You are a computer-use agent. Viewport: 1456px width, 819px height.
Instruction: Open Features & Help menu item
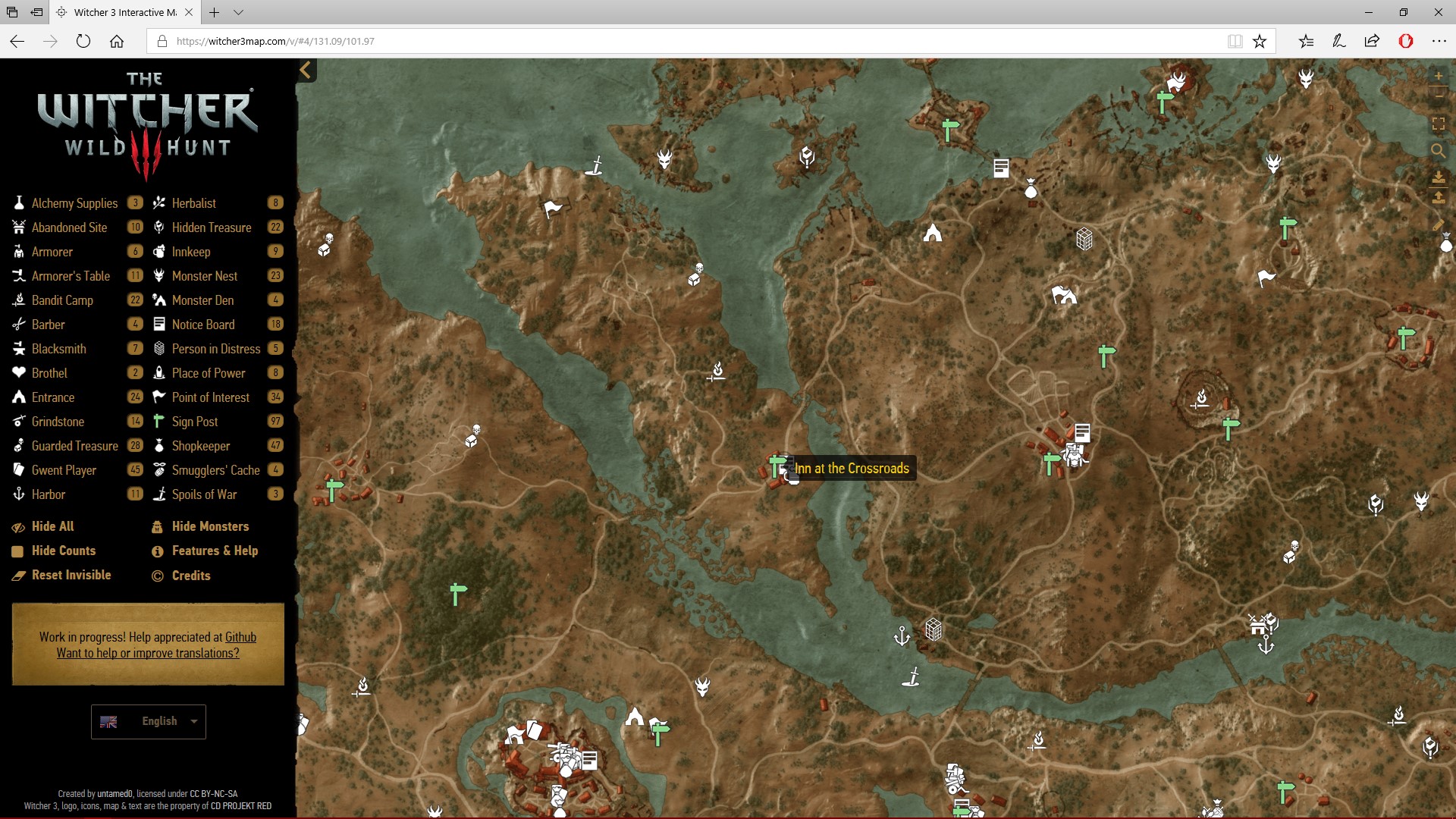pyautogui.click(x=214, y=551)
